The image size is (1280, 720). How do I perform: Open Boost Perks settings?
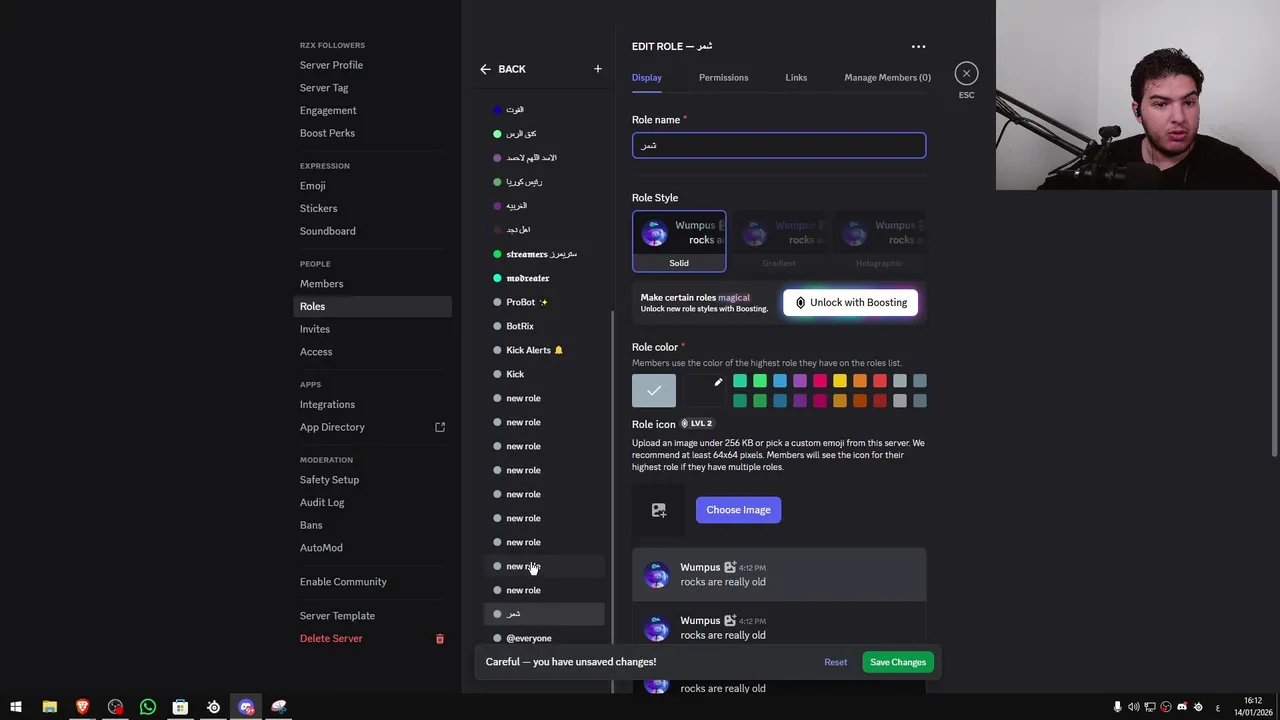pyautogui.click(x=372, y=133)
